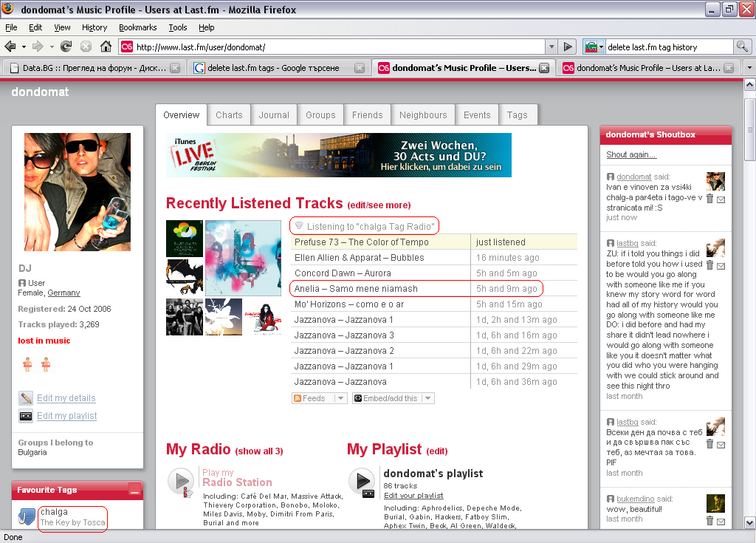Open the list all tabs dropdown

click(x=749, y=68)
